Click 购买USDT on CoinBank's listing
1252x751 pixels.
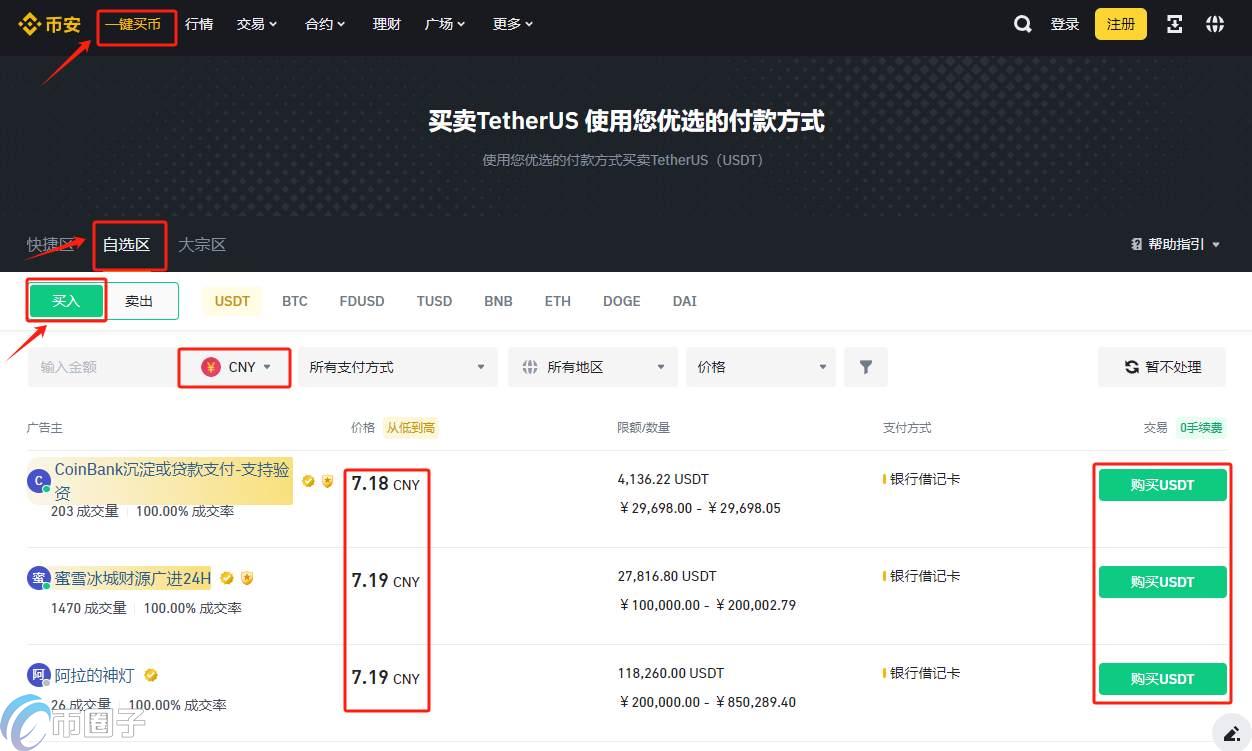click(1161, 485)
